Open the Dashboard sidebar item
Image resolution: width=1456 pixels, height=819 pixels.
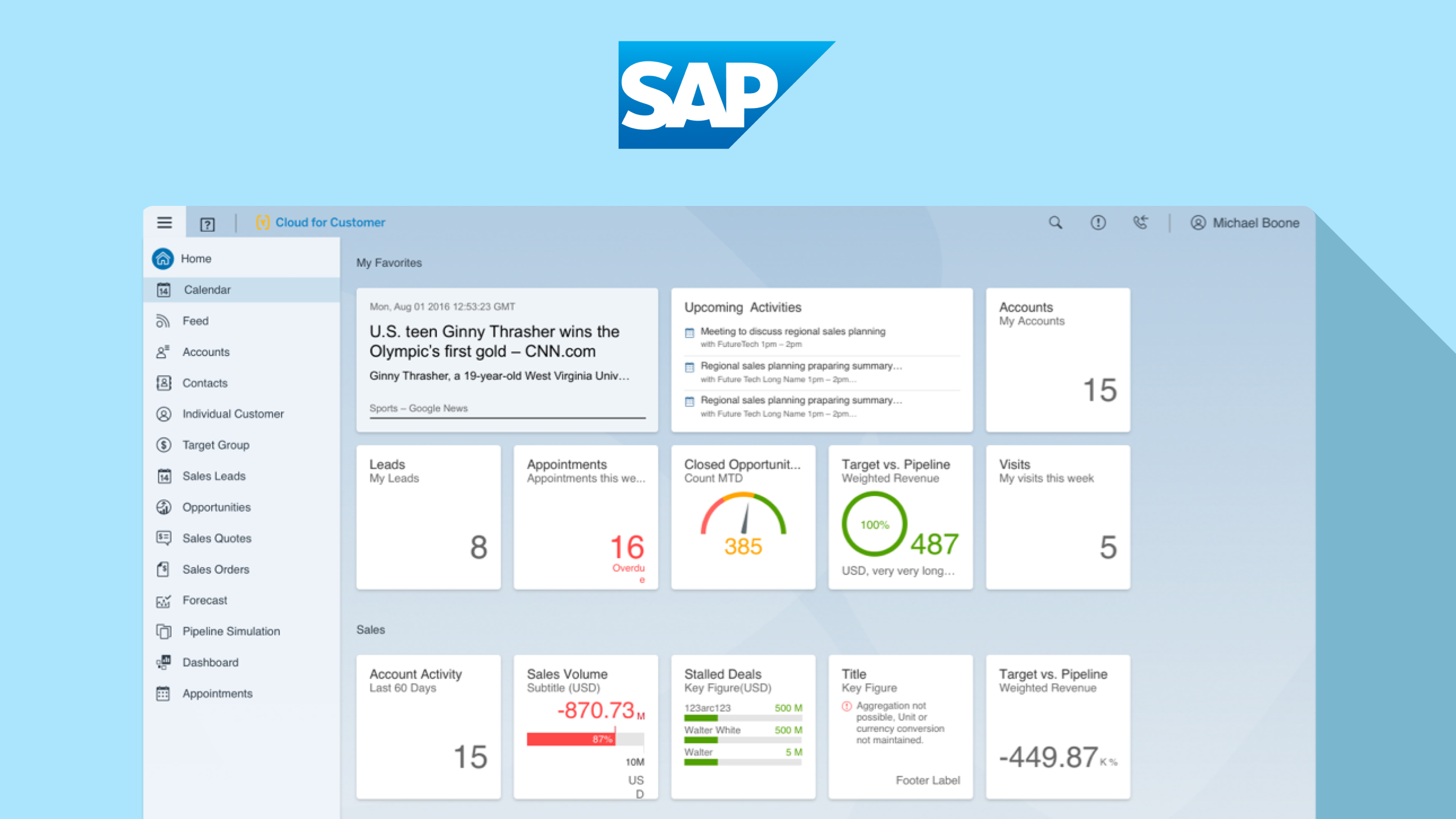(210, 663)
